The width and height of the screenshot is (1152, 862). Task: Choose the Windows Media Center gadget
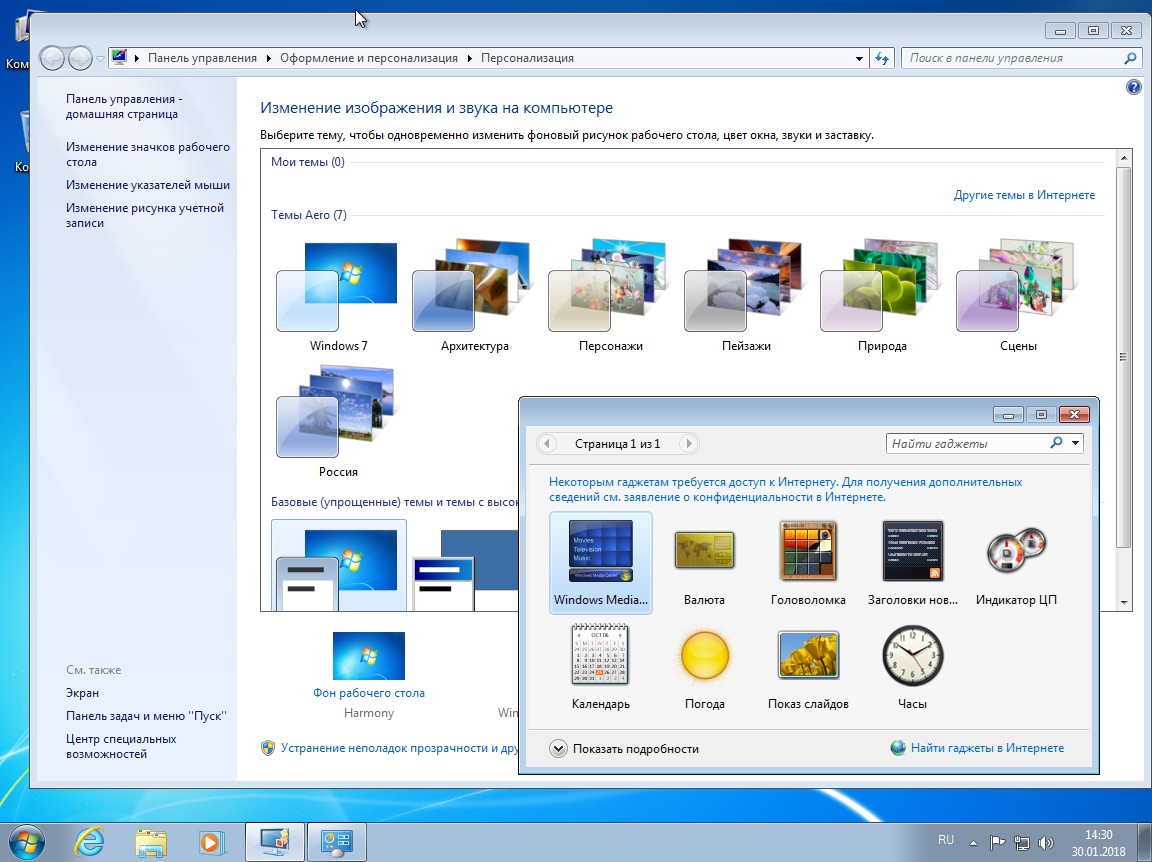click(x=600, y=563)
